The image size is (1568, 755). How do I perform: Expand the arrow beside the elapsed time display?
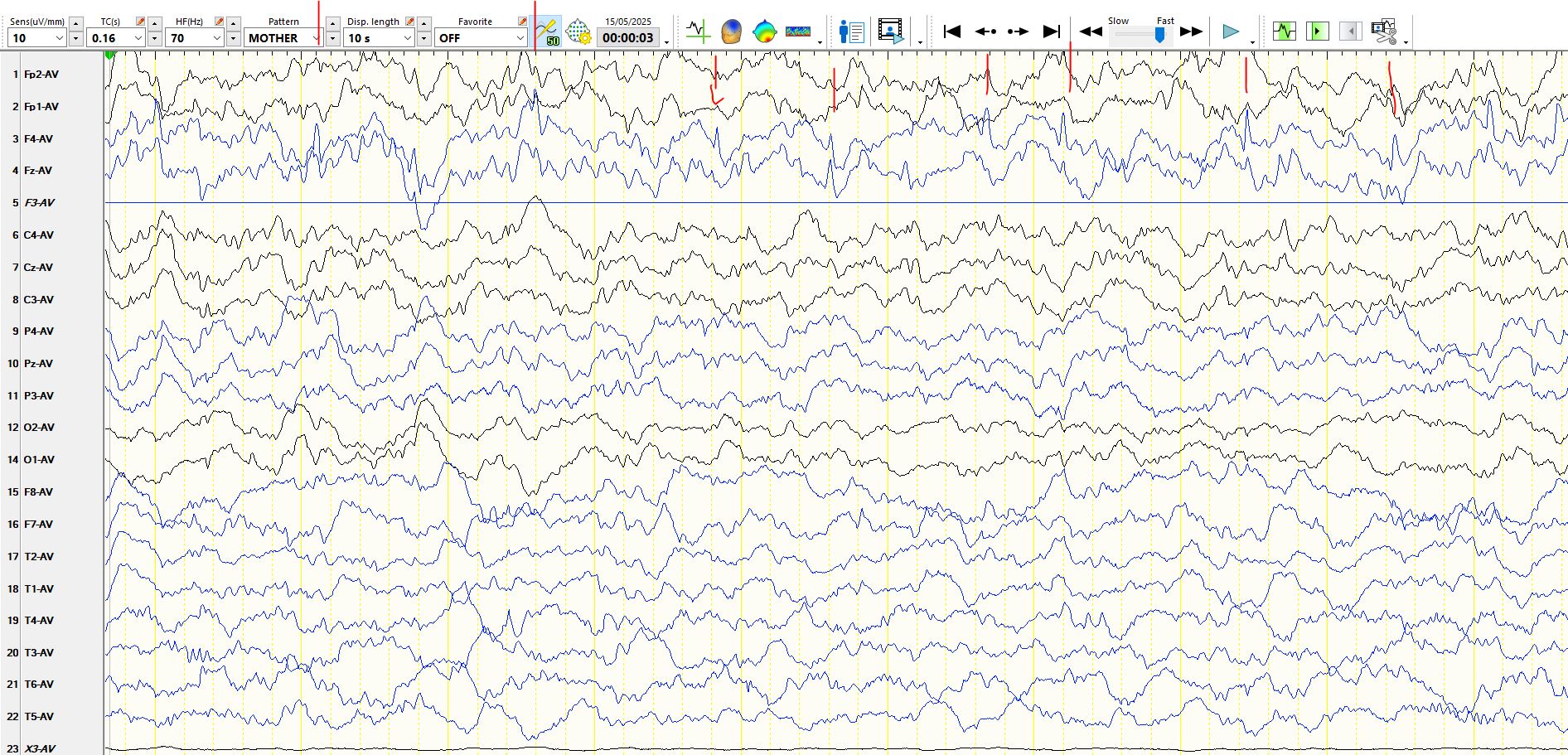pos(666,42)
